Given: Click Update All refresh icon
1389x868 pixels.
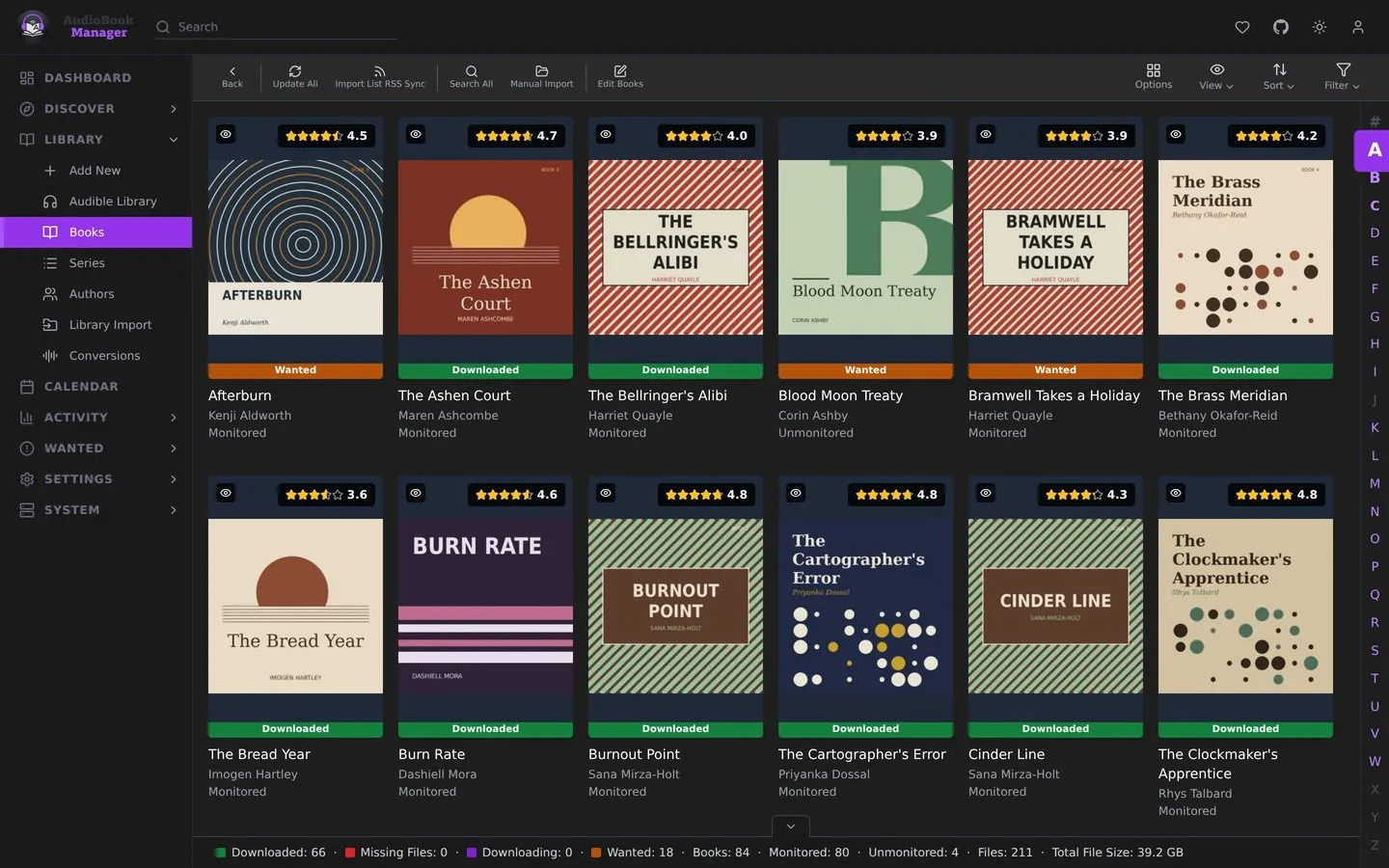Looking at the screenshot, I should 295,71.
